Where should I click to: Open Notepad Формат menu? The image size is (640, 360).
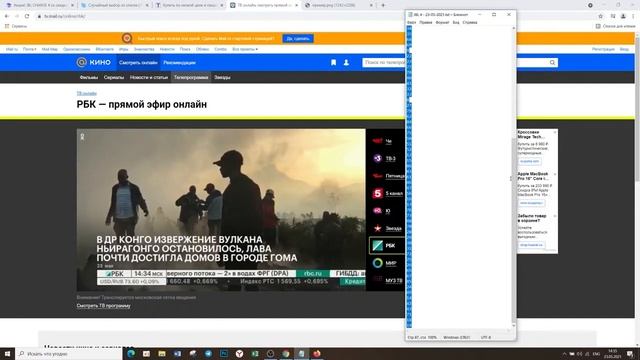(442, 22)
